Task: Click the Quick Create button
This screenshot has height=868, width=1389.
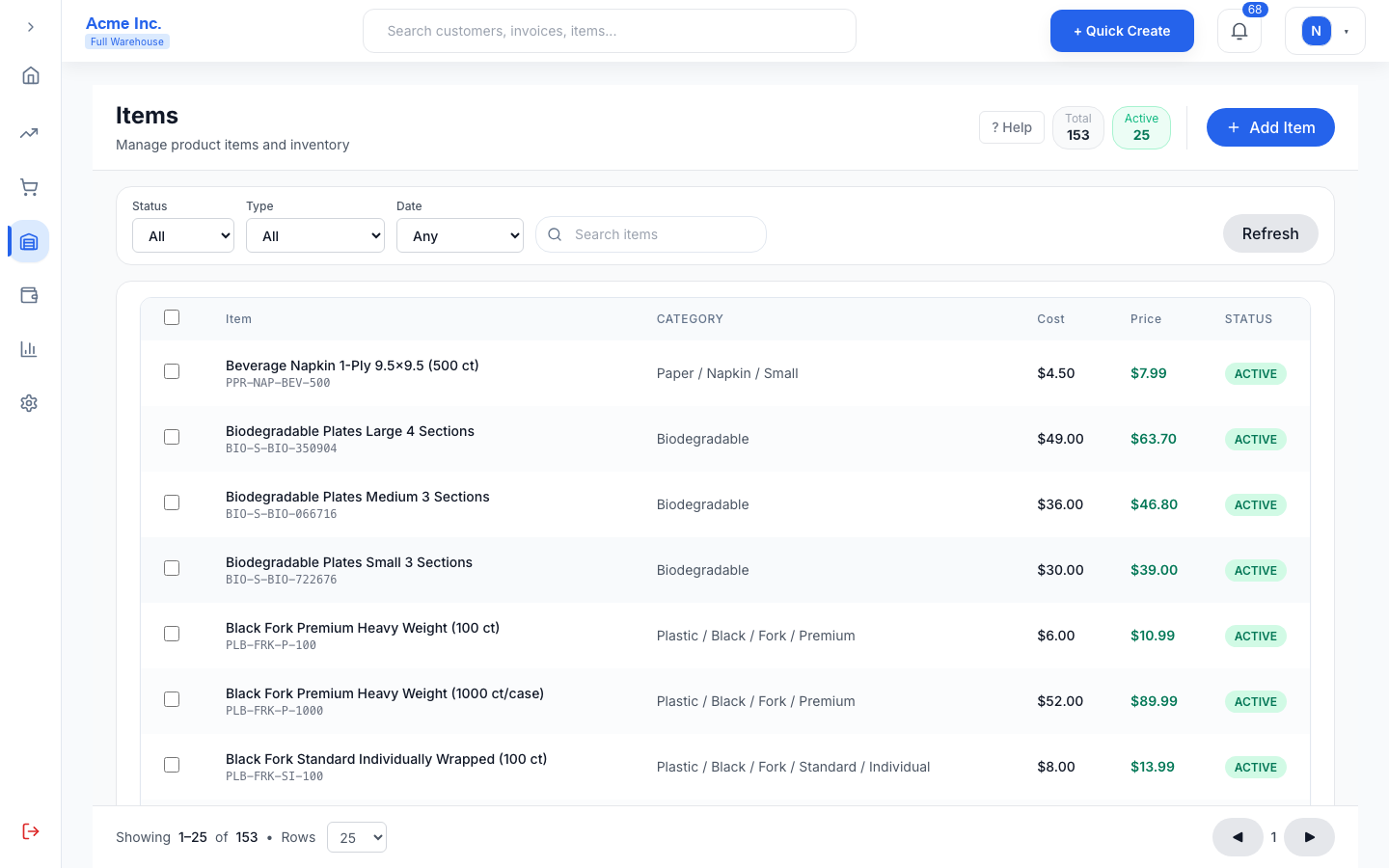Action: 1122,31
